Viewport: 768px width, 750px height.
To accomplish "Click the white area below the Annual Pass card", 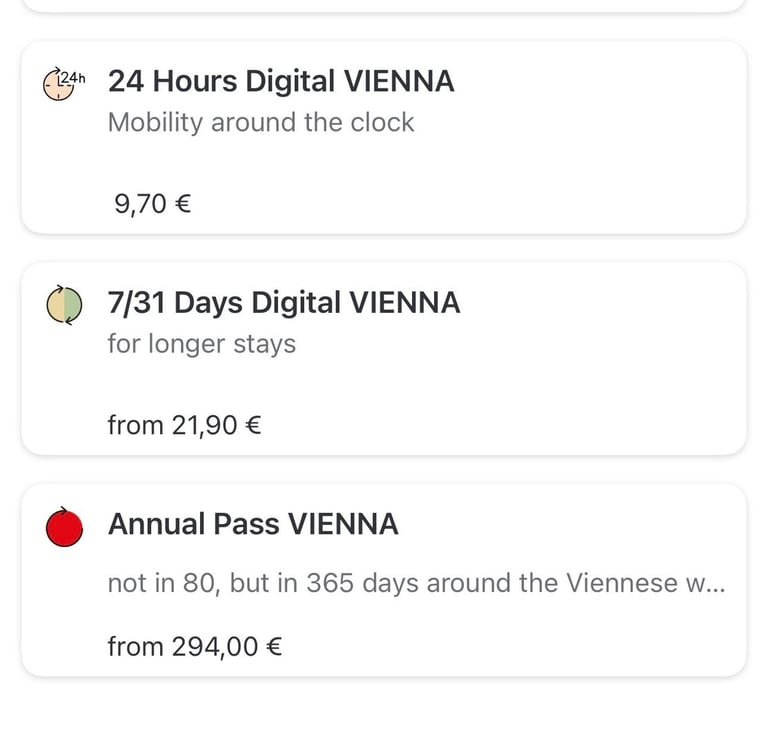I will (x=384, y=715).
